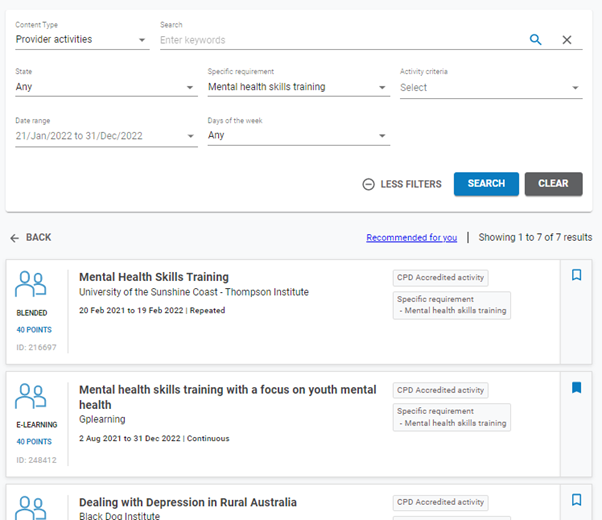This screenshot has height=520, width=602.
Task: Open the Days of the week dropdown
Action: pyautogui.click(x=299, y=136)
